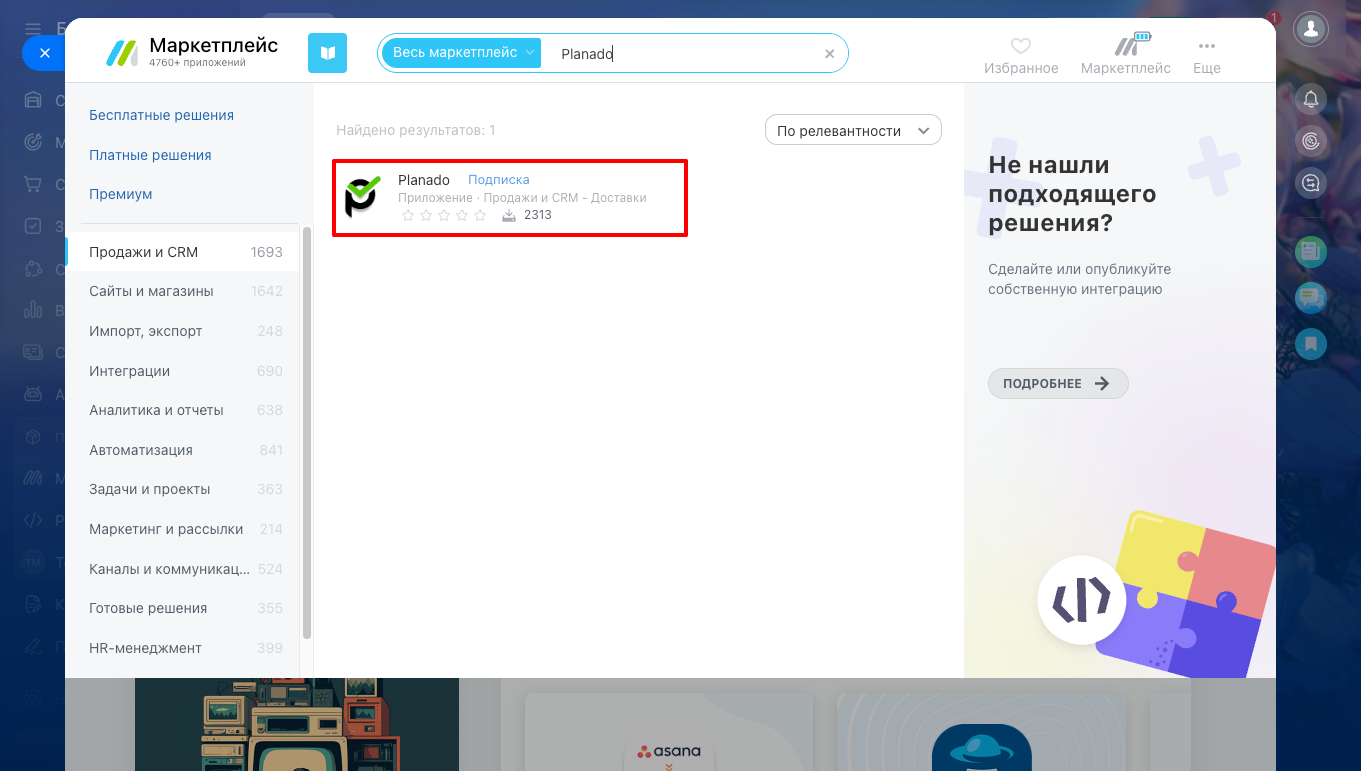Click the puzzle code illustration
The height and width of the screenshot is (771, 1361).
(x=1157, y=596)
